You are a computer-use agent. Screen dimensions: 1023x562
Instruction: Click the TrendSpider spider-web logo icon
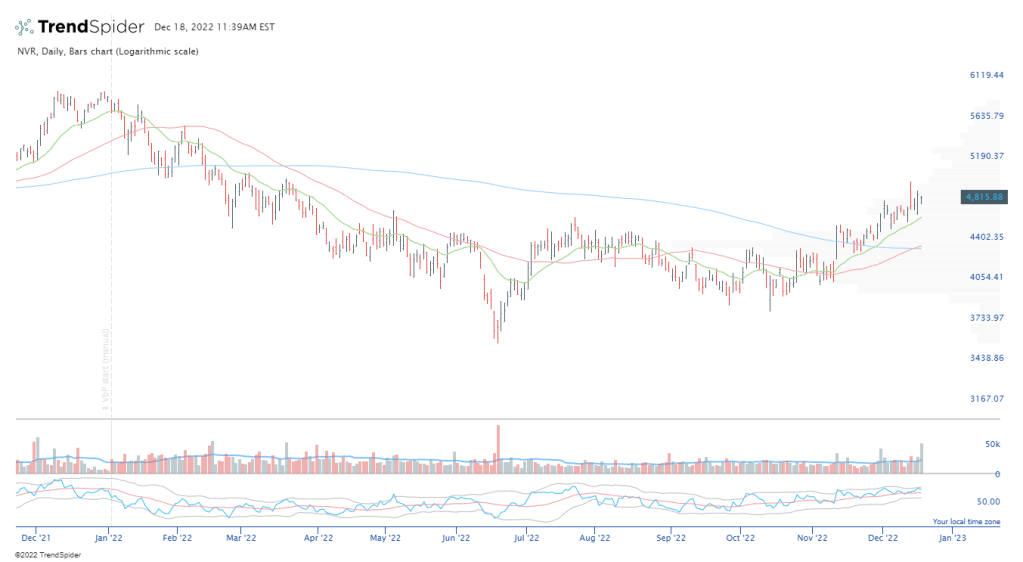point(25,27)
